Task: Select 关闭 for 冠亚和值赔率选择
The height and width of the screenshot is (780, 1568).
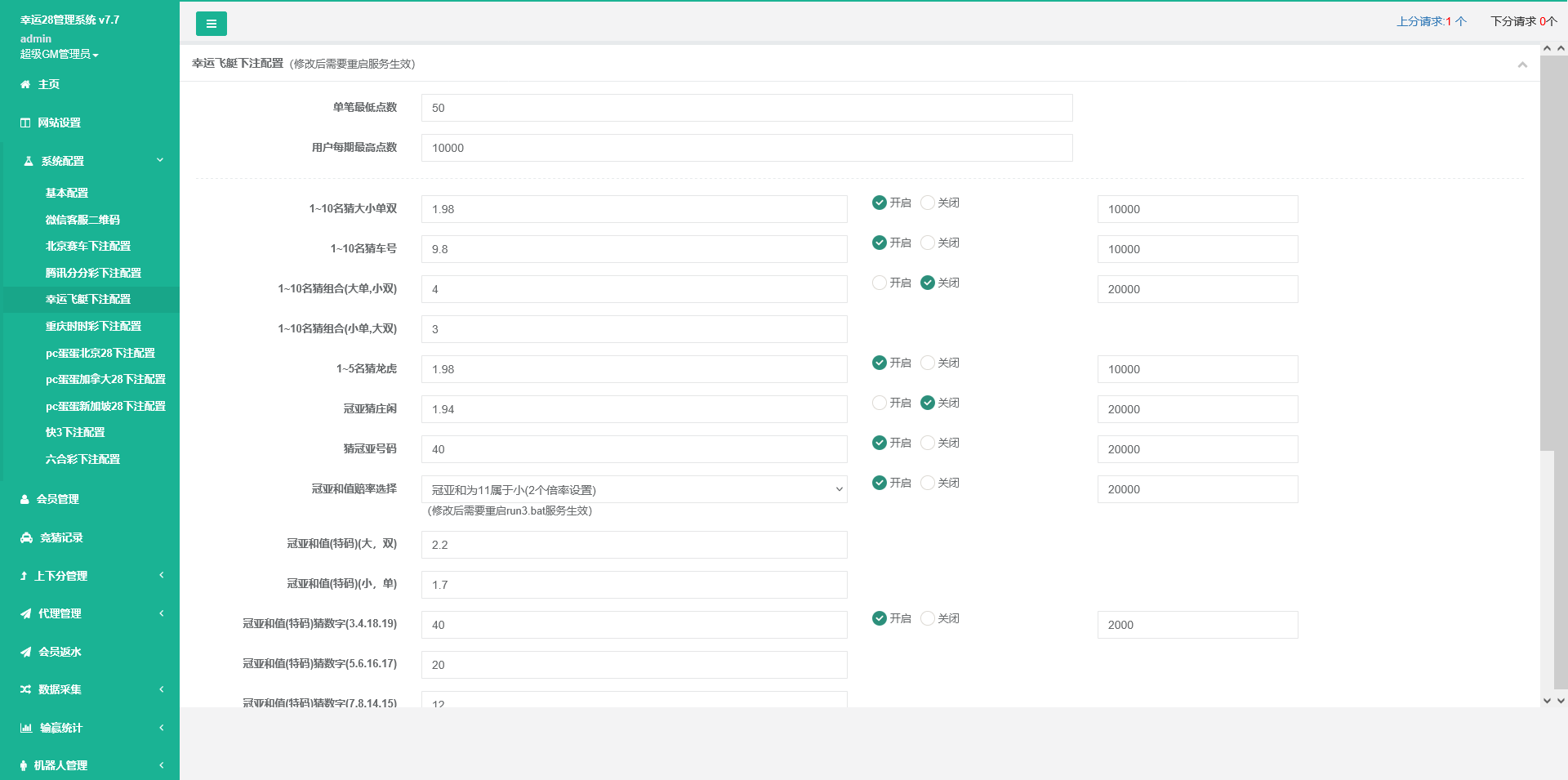Action: pos(928,483)
